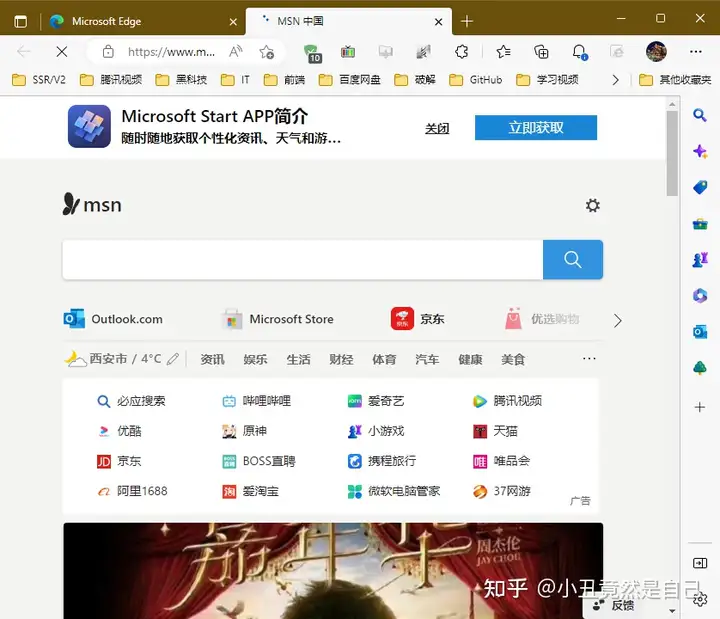Screen dimensions: 720x619
Task: Open sidebar Games chess icon
Action: pyautogui.click(x=700, y=259)
